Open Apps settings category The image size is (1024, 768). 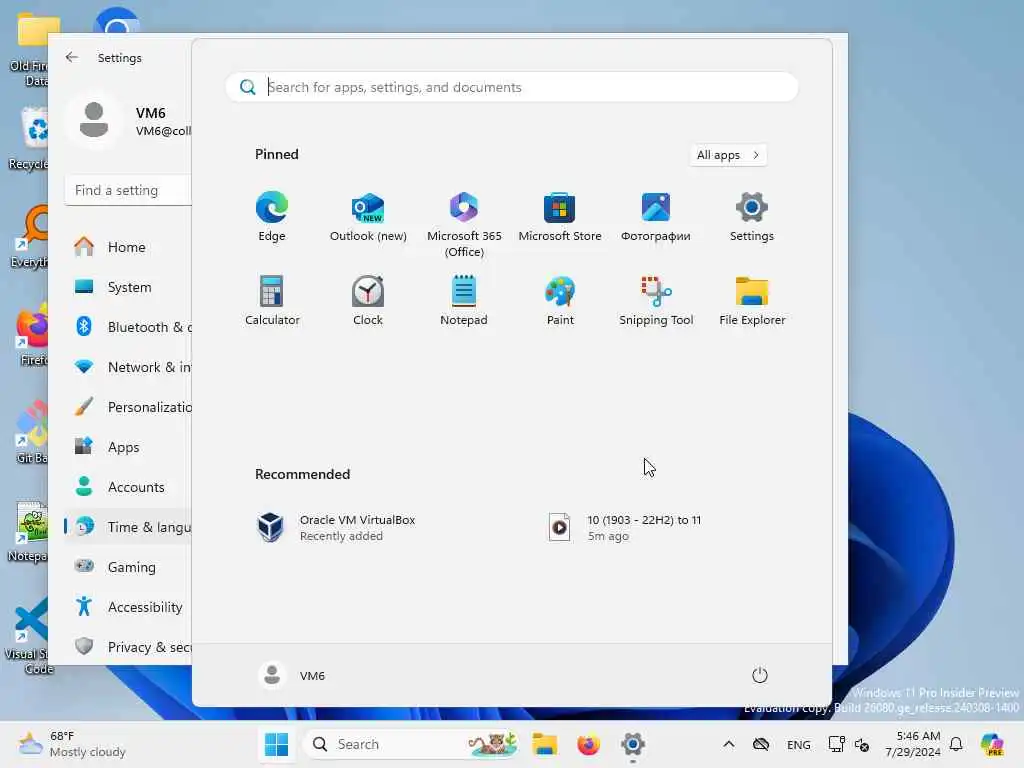[128, 447]
